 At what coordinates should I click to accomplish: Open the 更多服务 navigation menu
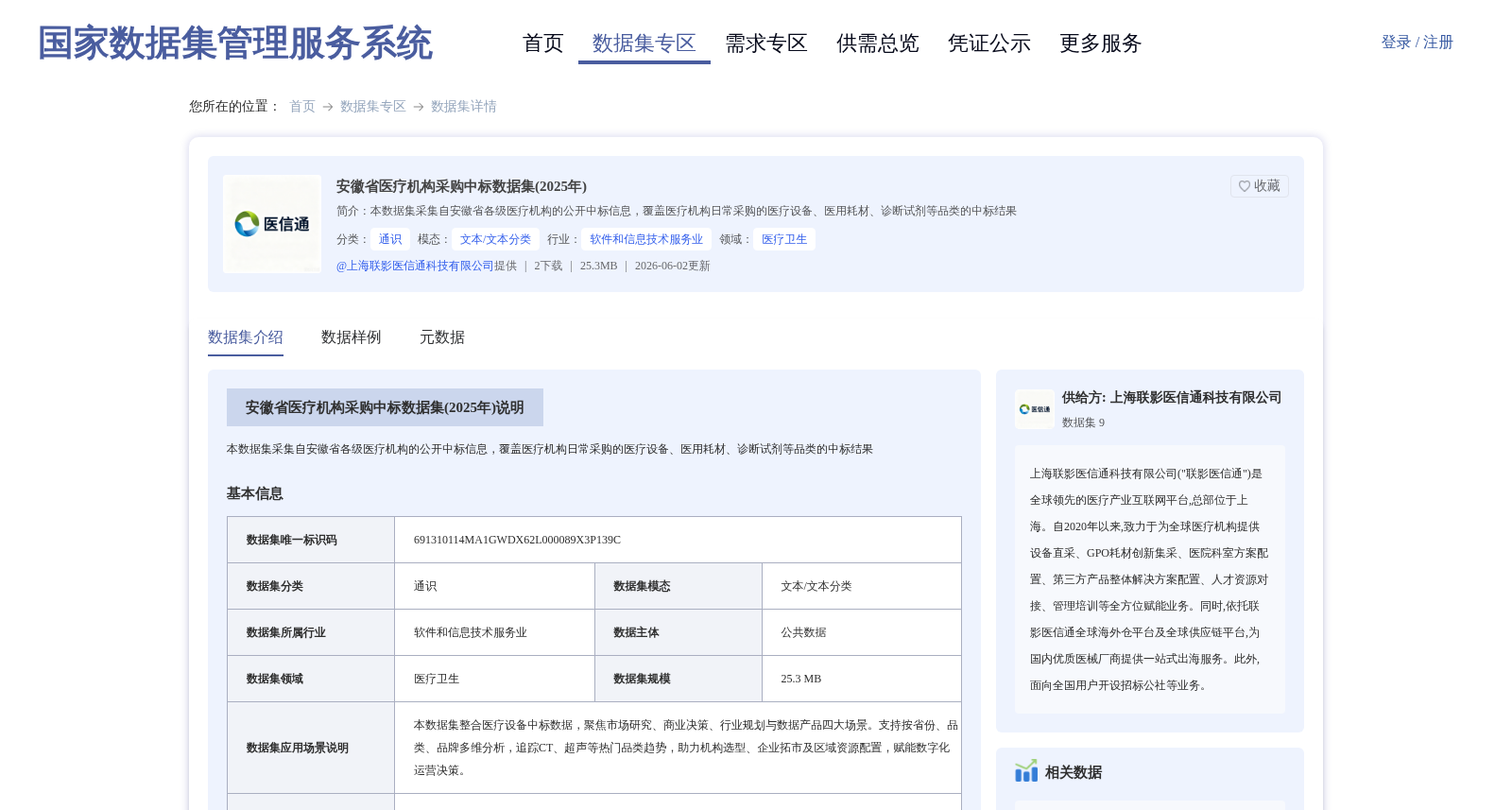click(1101, 43)
